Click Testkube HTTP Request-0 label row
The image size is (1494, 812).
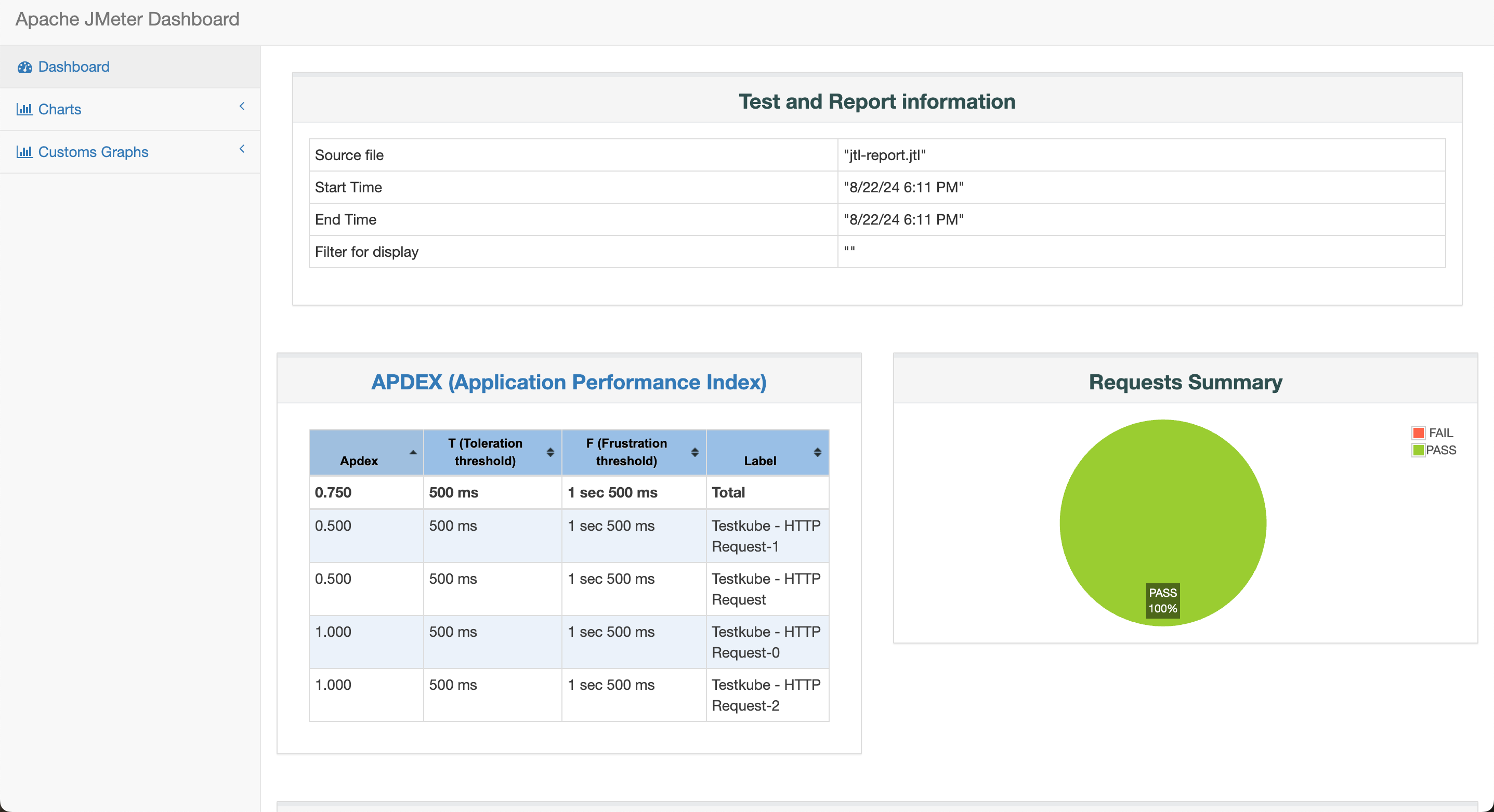click(x=567, y=642)
